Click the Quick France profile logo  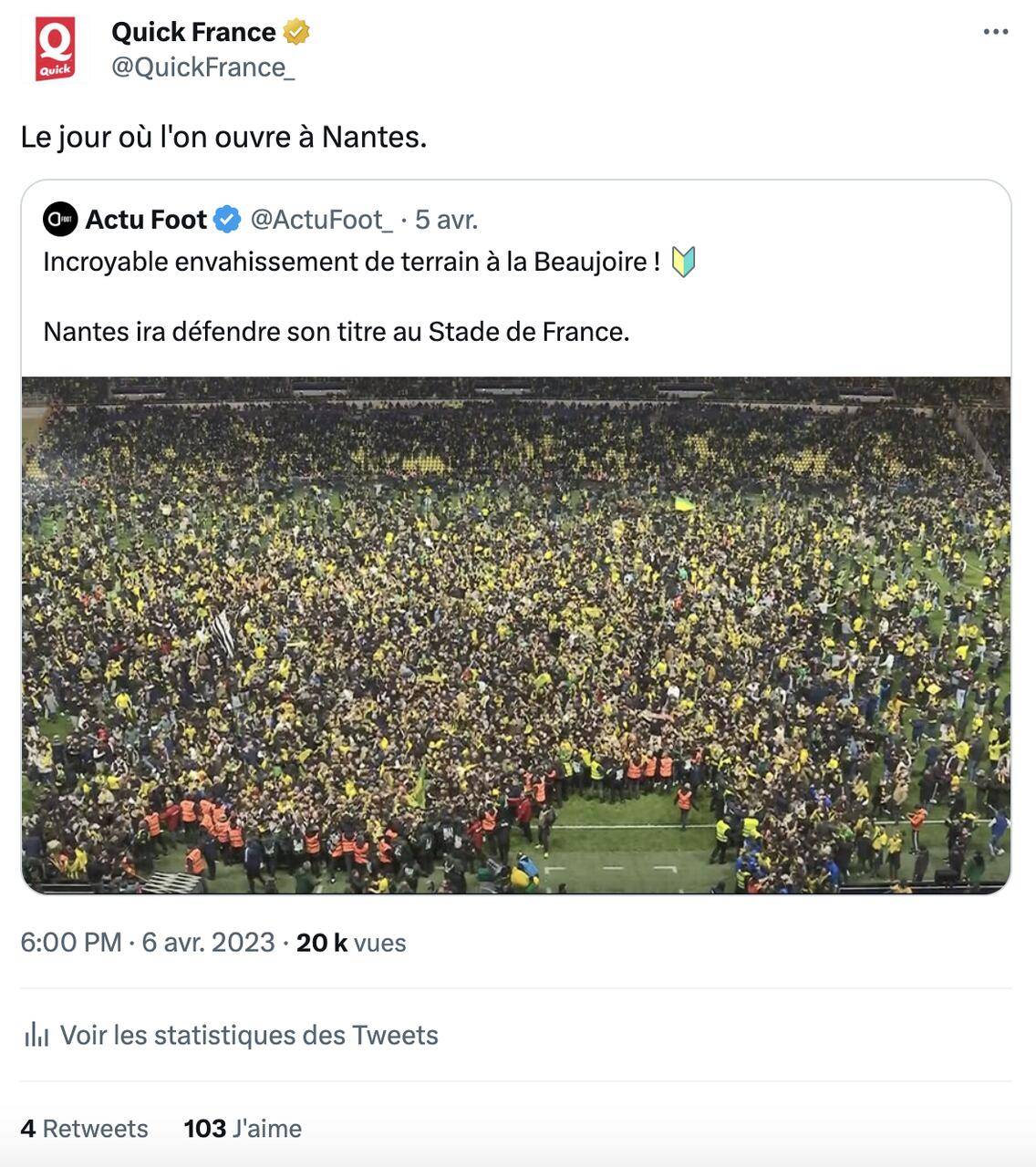point(55,50)
